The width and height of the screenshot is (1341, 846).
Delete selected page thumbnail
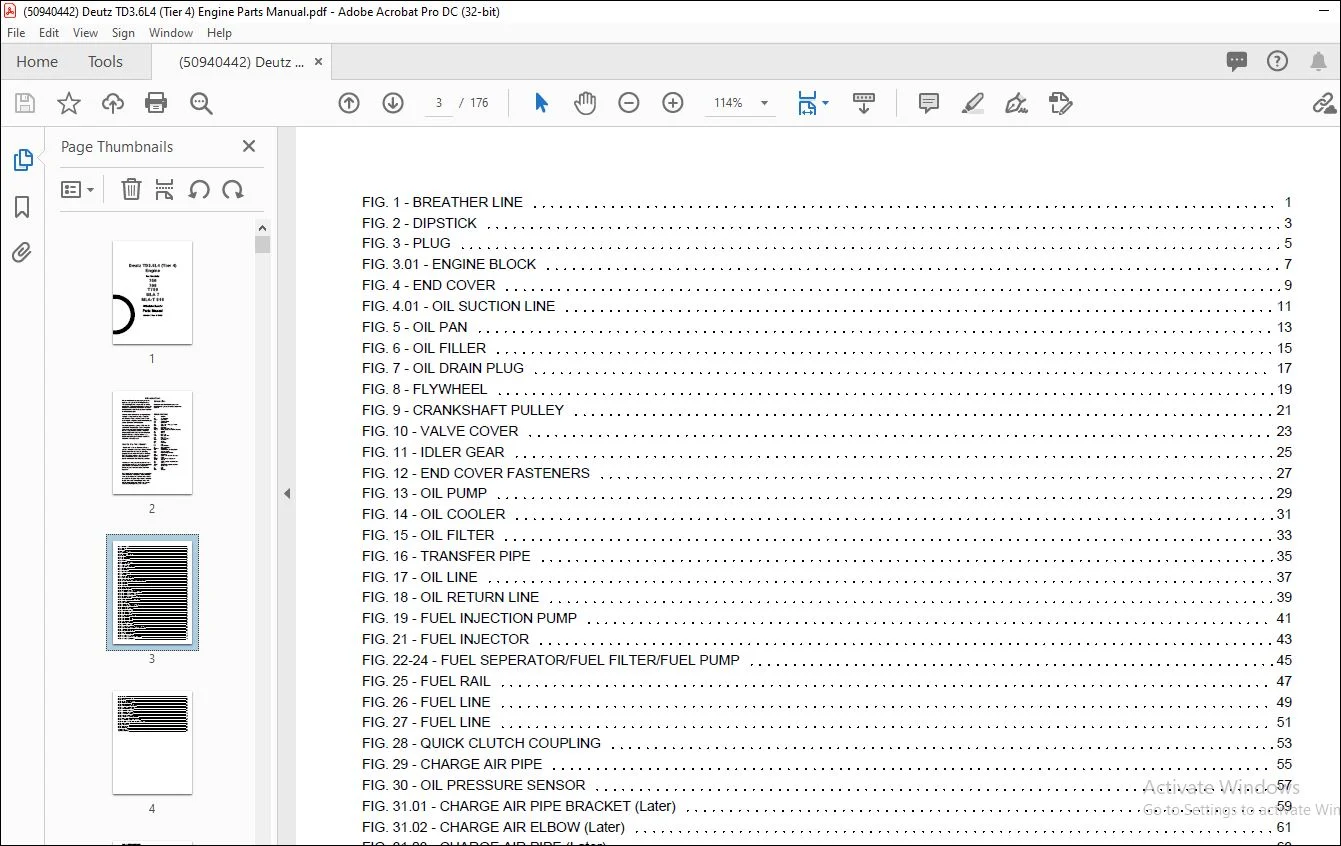[131, 189]
